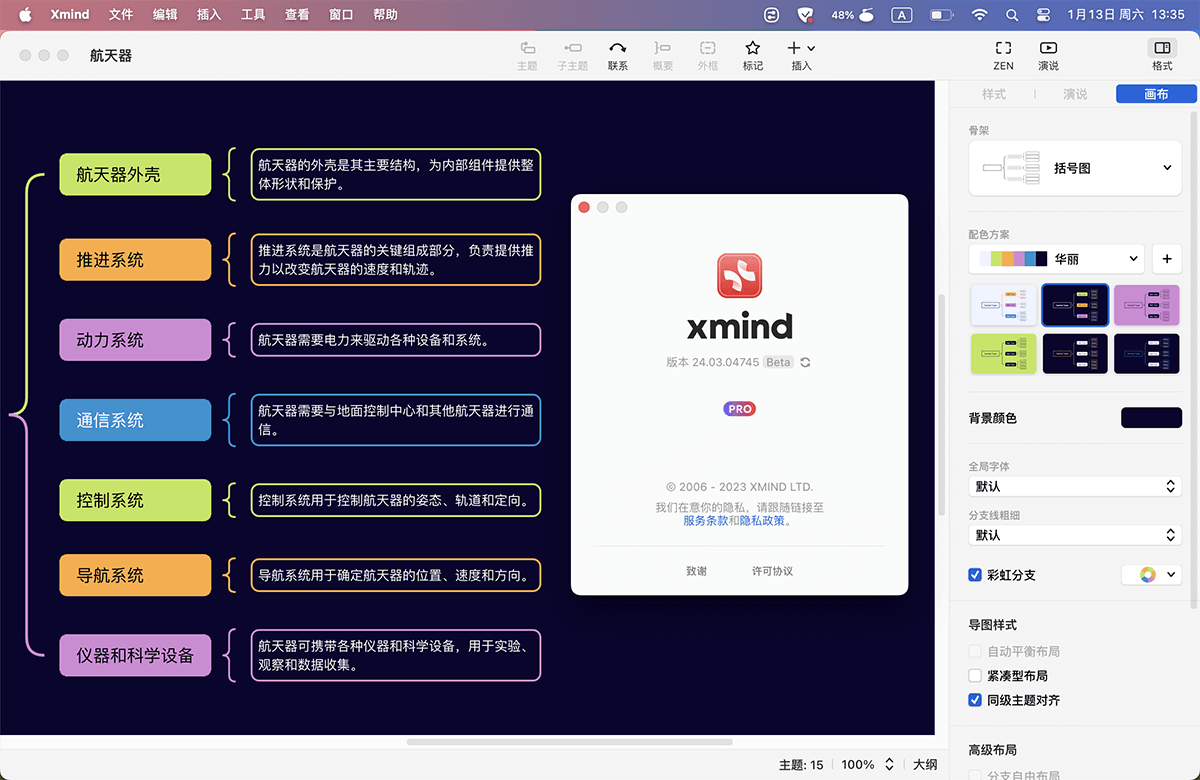
Task: Click the refresh icon next to Beta
Action: (805, 362)
